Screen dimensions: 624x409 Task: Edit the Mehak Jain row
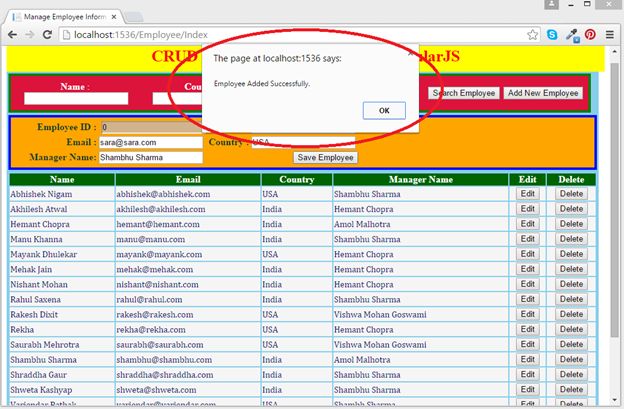tap(528, 269)
